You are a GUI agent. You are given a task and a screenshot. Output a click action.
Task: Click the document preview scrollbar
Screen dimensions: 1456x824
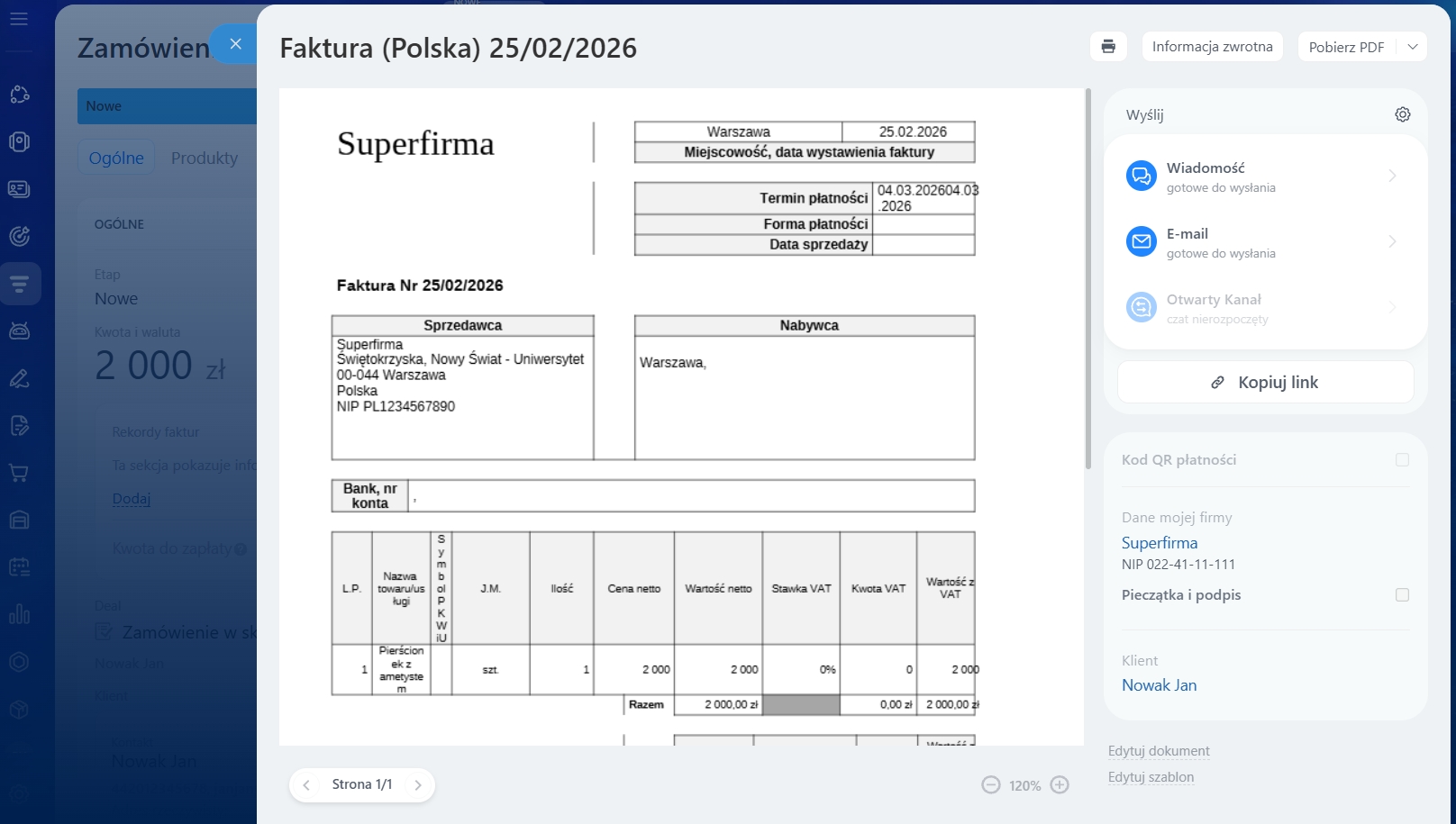pyautogui.click(x=1087, y=279)
